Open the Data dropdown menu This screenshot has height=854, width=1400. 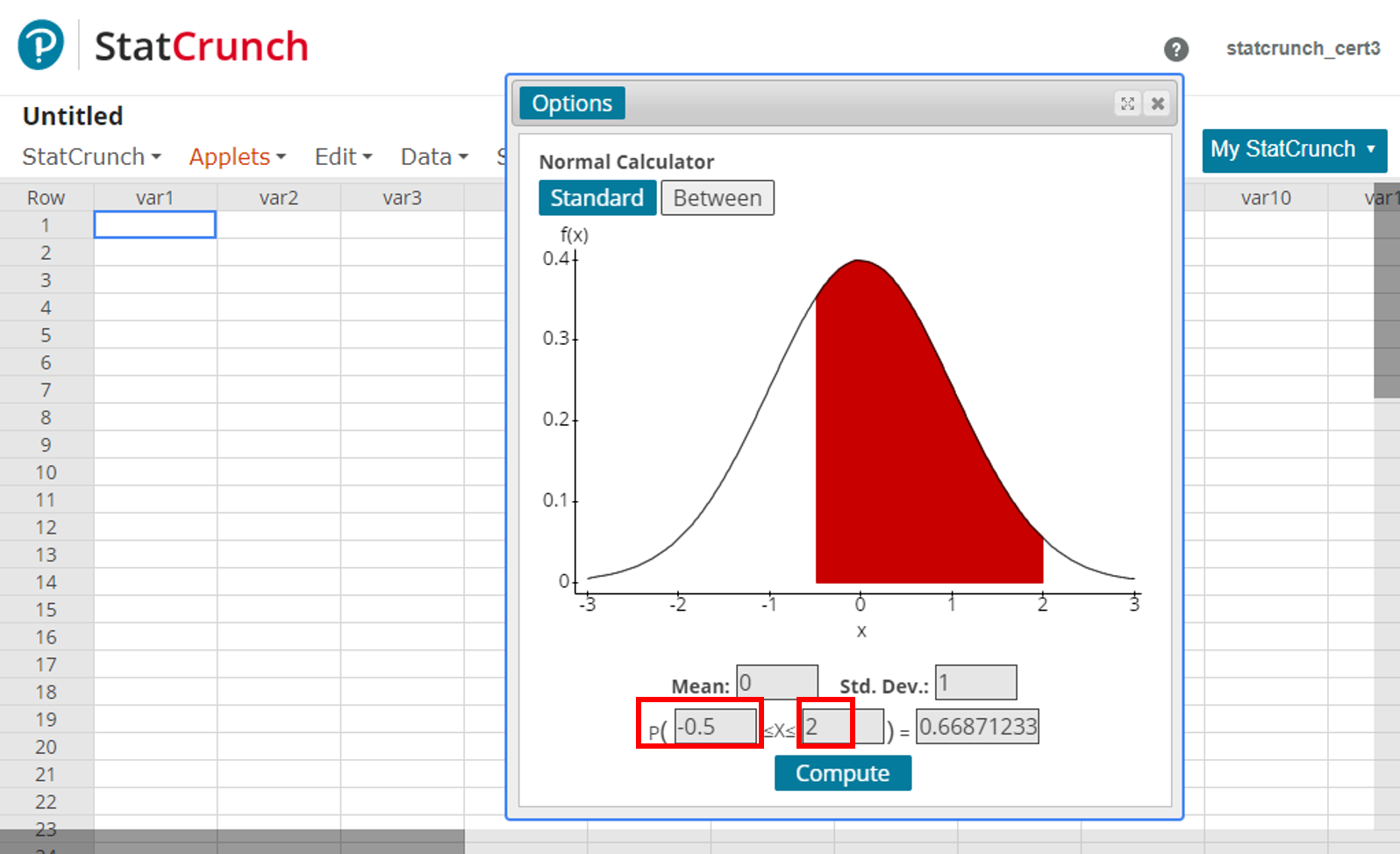(x=434, y=156)
